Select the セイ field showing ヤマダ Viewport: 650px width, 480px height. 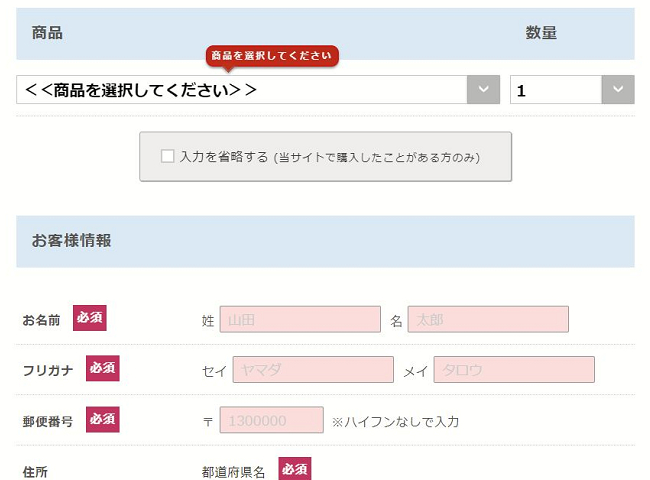tap(313, 370)
